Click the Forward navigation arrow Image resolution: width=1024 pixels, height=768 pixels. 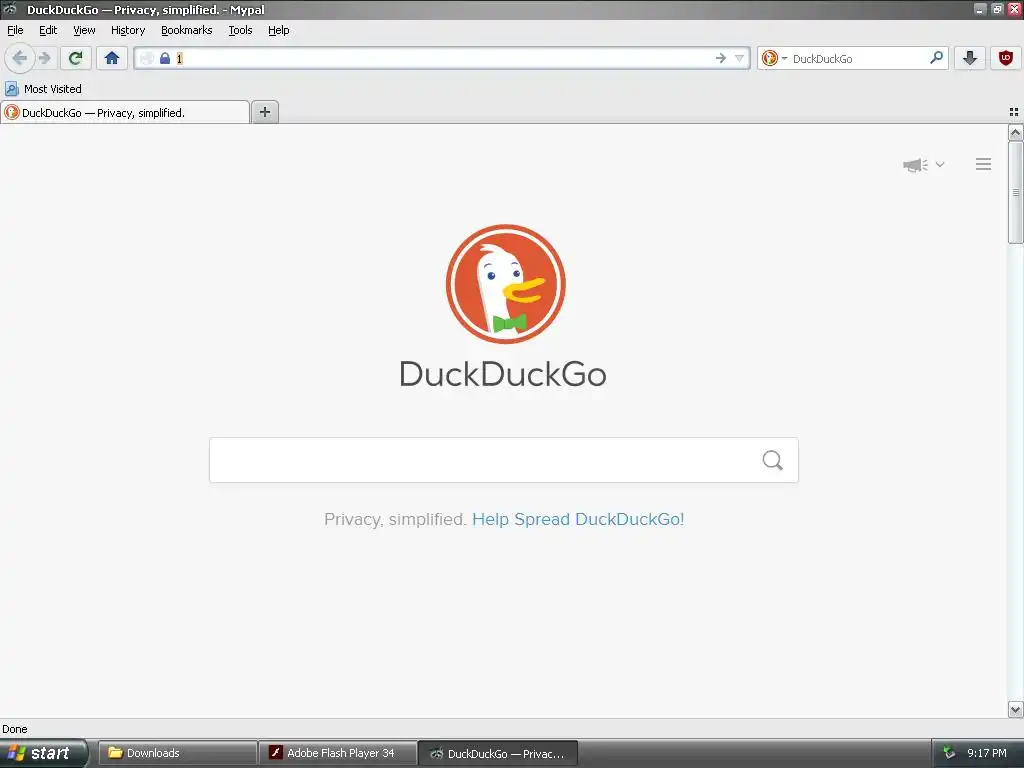click(x=45, y=58)
